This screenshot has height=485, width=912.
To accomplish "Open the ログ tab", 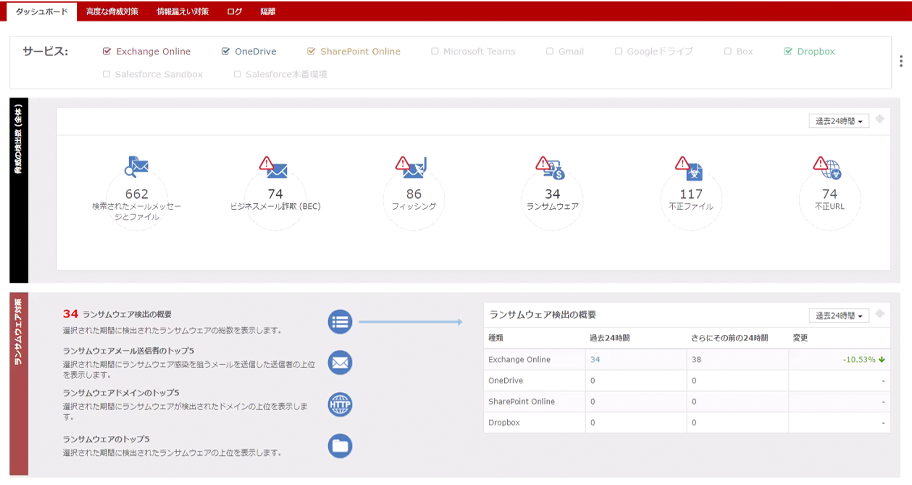I will tap(234, 11).
